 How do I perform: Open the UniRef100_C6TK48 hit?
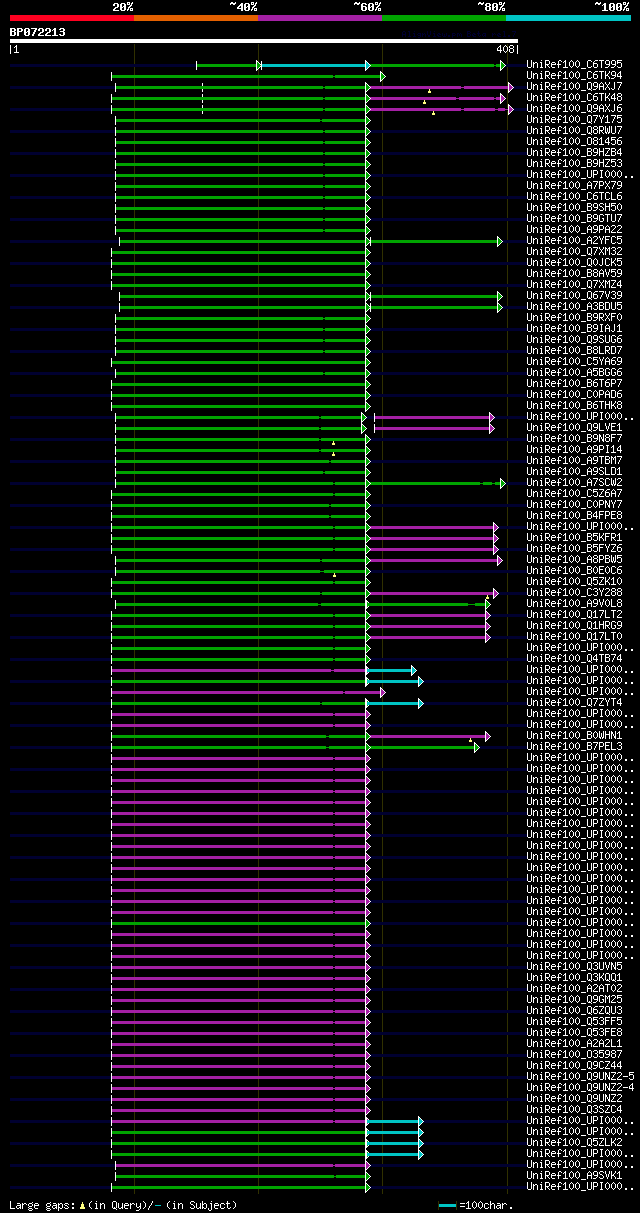[x=574, y=97]
